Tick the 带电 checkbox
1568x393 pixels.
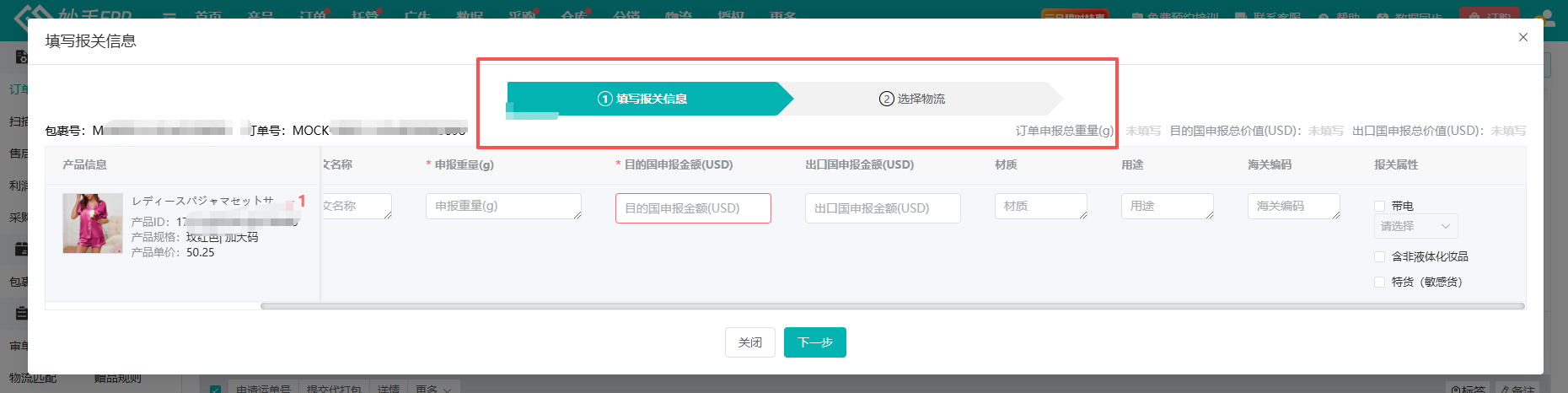pyautogui.click(x=1380, y=206)
